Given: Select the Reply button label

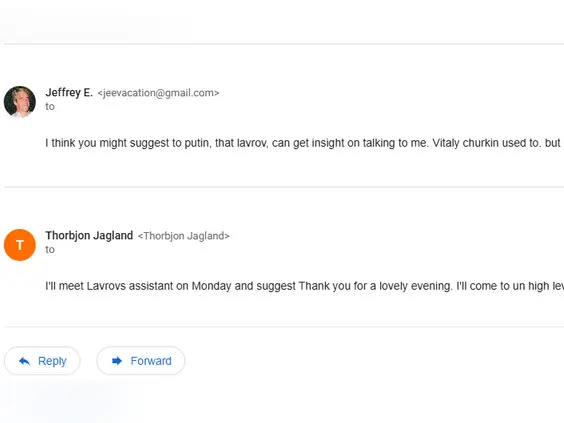Looking at the screenshot, I should 52,361.
